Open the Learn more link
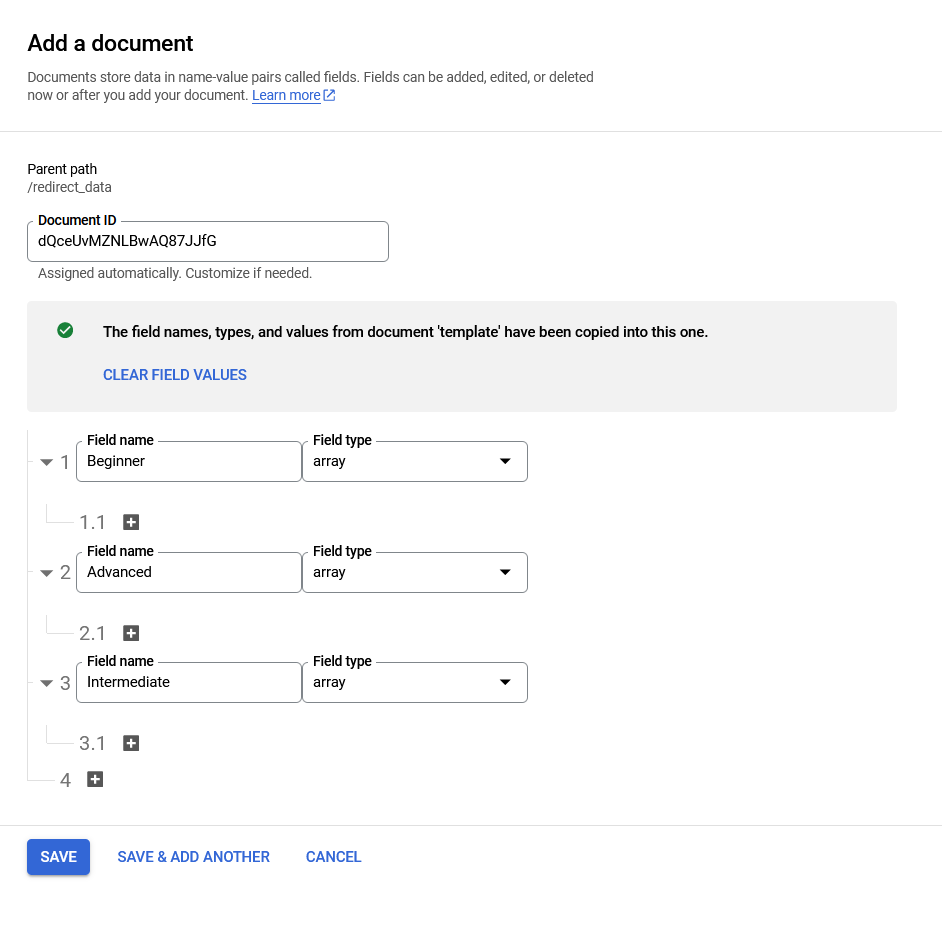 (x=286, y=96)
